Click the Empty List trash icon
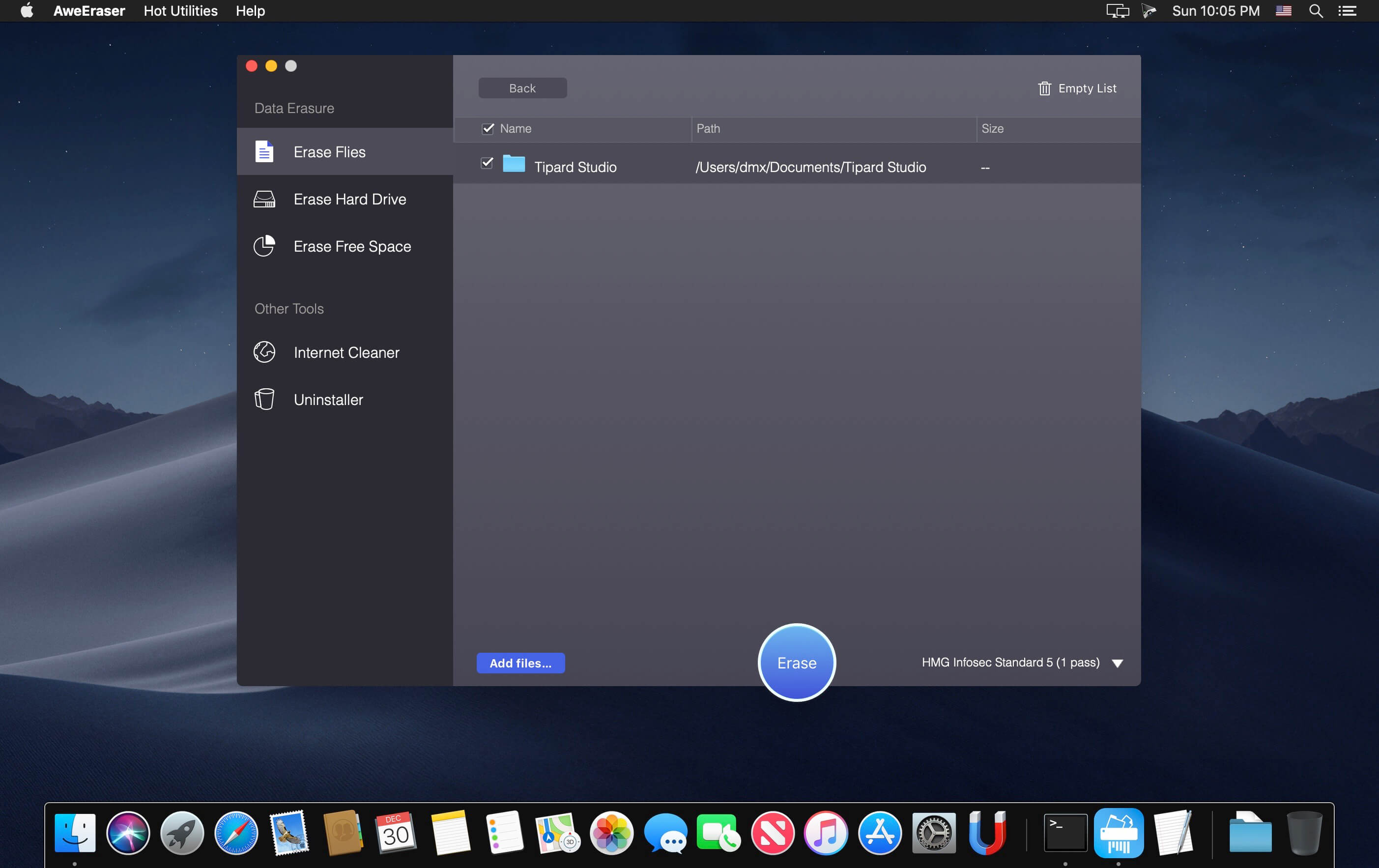Screen dimensions: 1379x868 click(x=1044, y=88)
